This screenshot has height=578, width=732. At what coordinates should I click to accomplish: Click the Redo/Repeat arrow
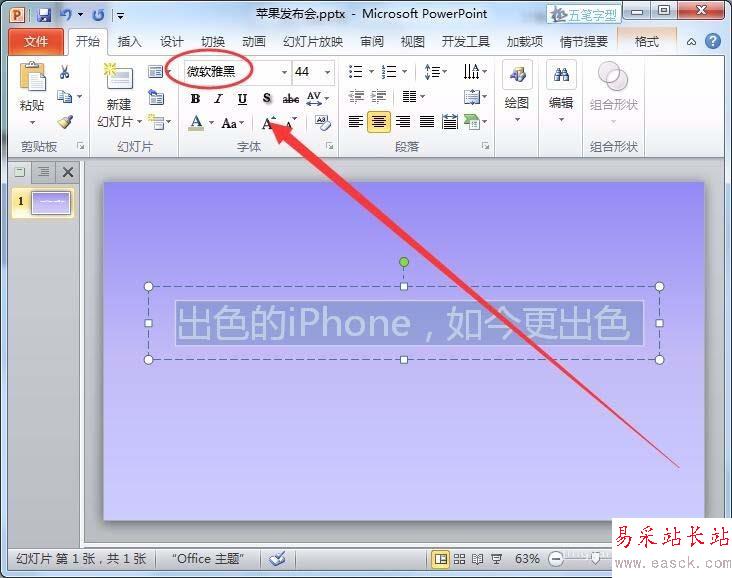click(98, 15)
